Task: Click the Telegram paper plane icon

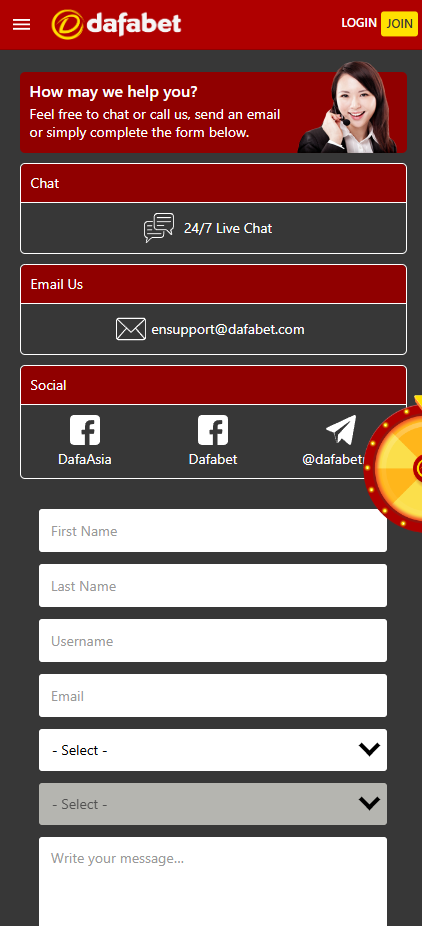Action: [x=341, y=430]
